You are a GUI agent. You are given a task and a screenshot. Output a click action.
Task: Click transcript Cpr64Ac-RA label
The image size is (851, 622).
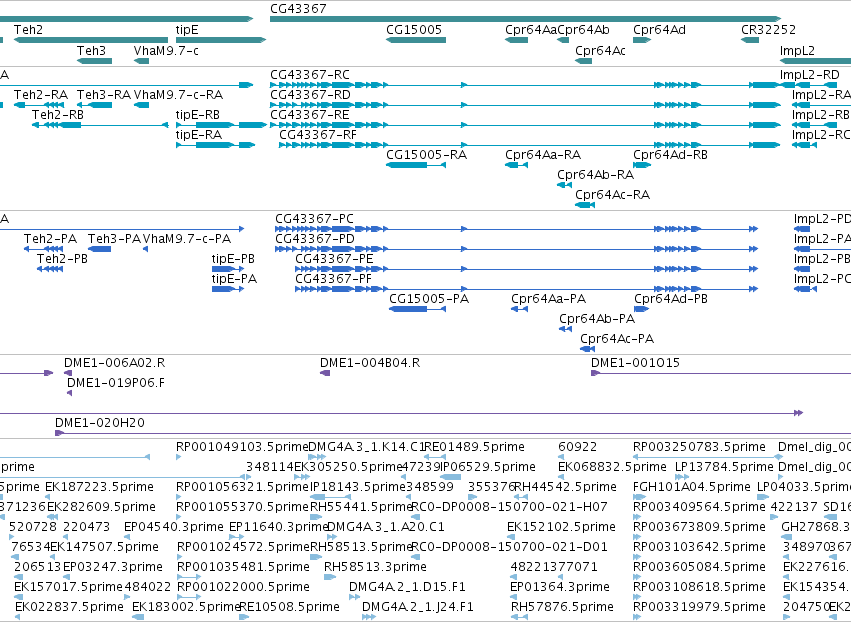tap(612, 195)
